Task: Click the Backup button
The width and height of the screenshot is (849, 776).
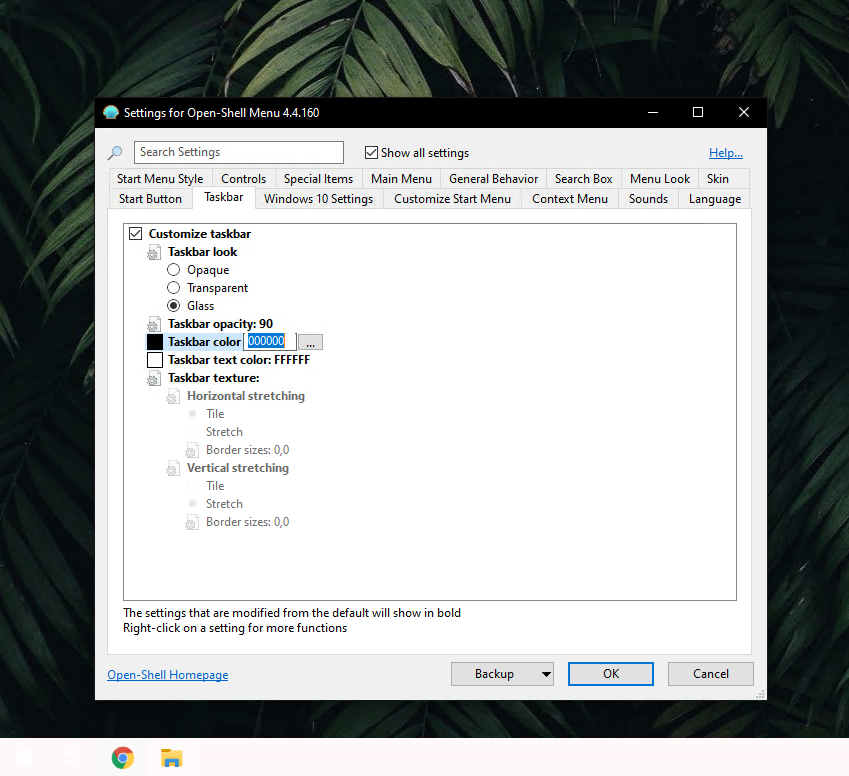Action: click(x=494, y=674)
